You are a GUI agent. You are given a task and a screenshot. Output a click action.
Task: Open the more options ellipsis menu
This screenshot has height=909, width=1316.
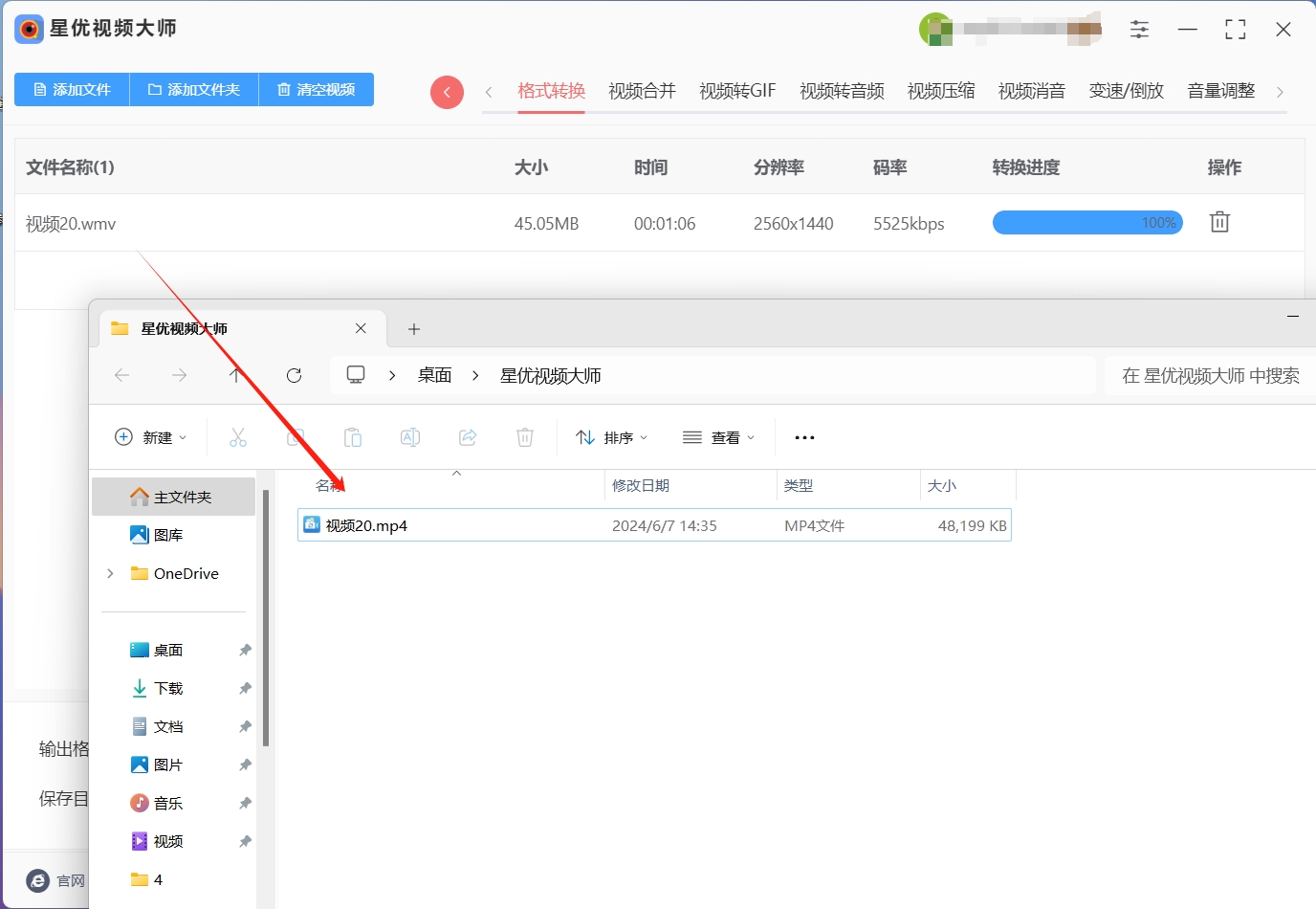point(804,437)
